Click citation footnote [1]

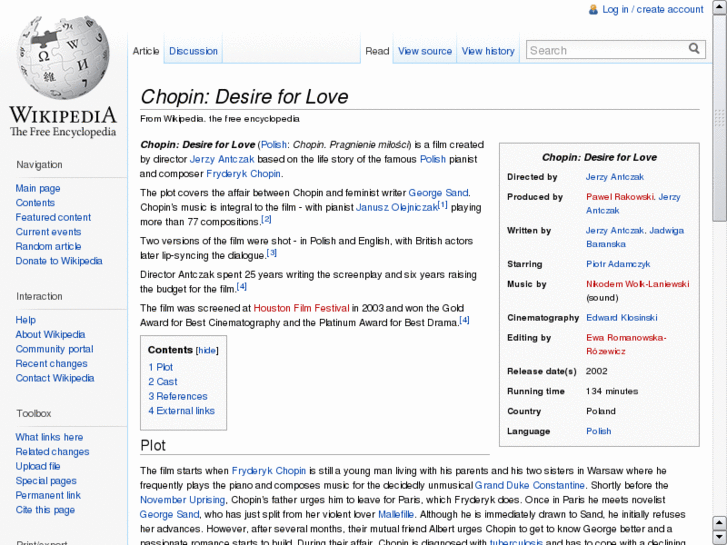pyautogui.click(x=443, y=204)
